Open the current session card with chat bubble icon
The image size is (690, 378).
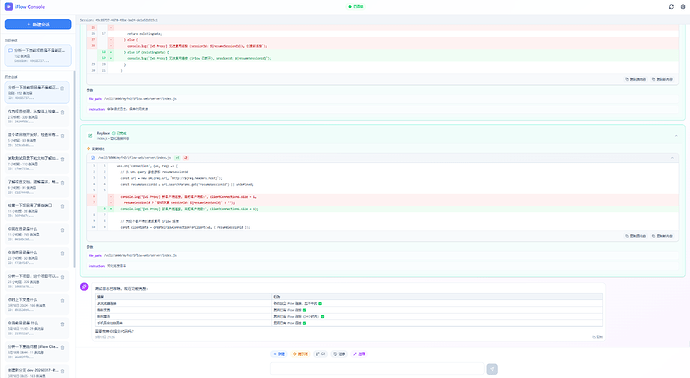(38, 55)
